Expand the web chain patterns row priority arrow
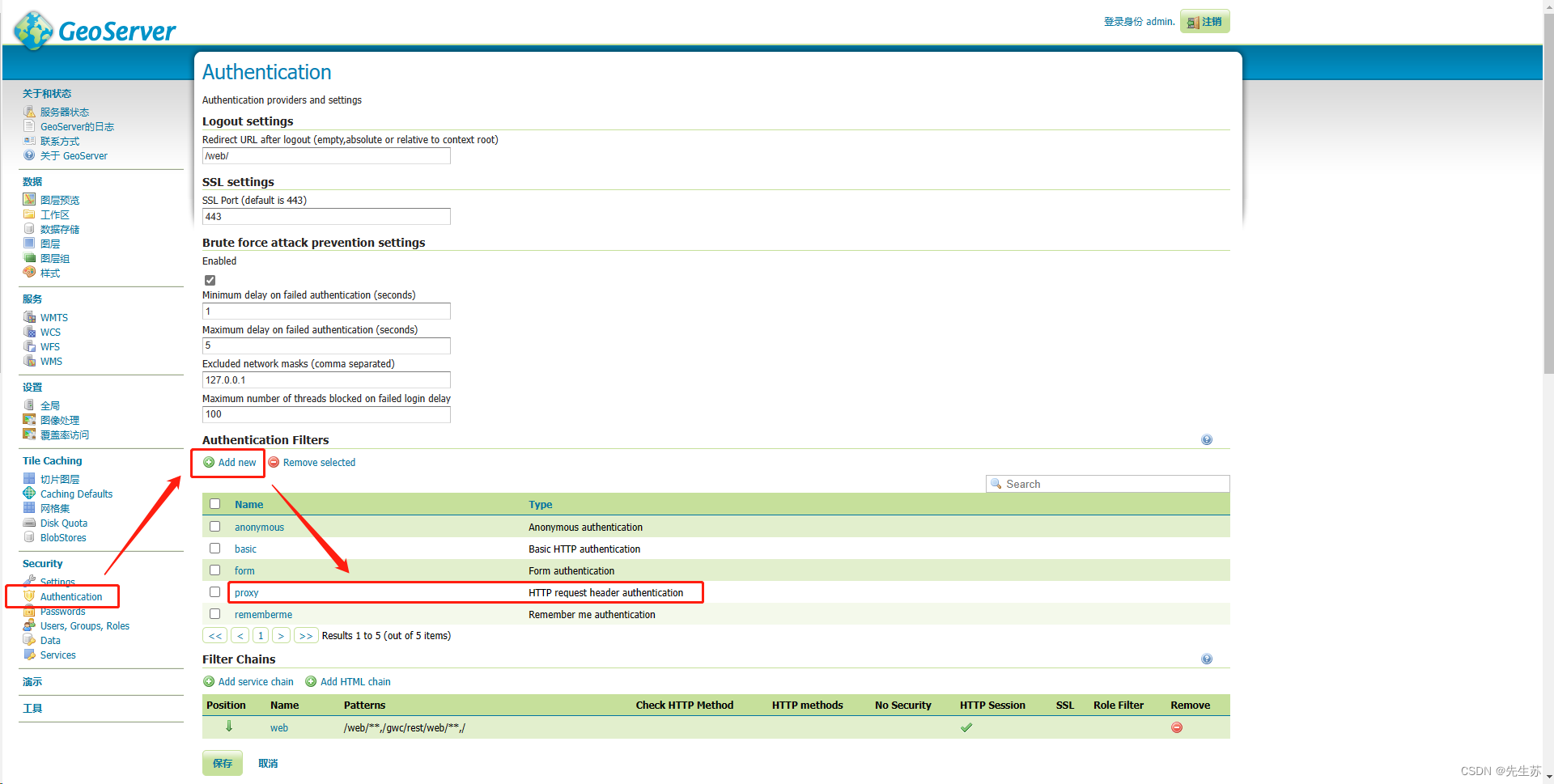1554x784 pixels. pyautogui.click(x=229, y=727)
